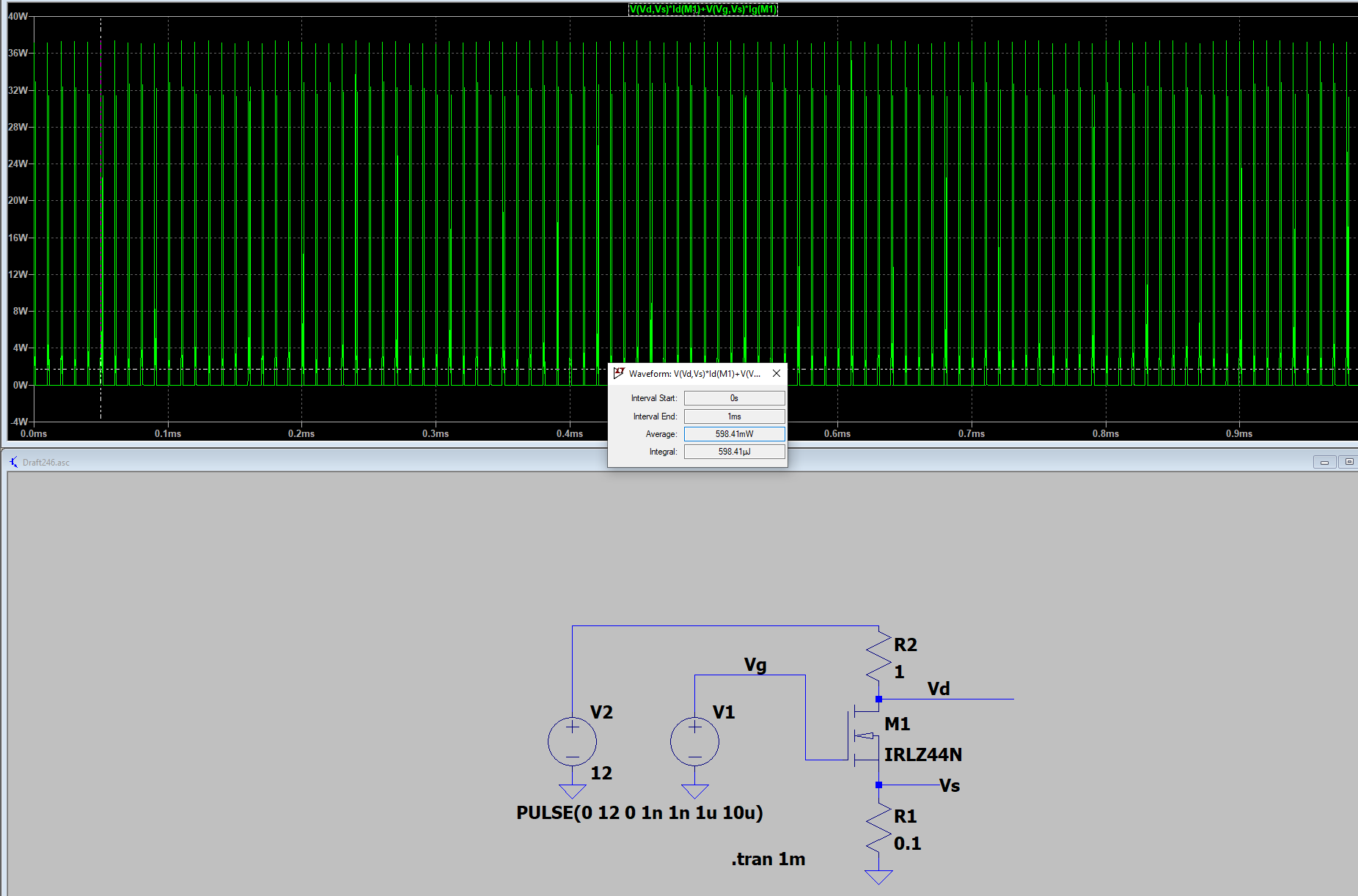
Task: Click the .tran 1m directive
Action: pos(768,859)
